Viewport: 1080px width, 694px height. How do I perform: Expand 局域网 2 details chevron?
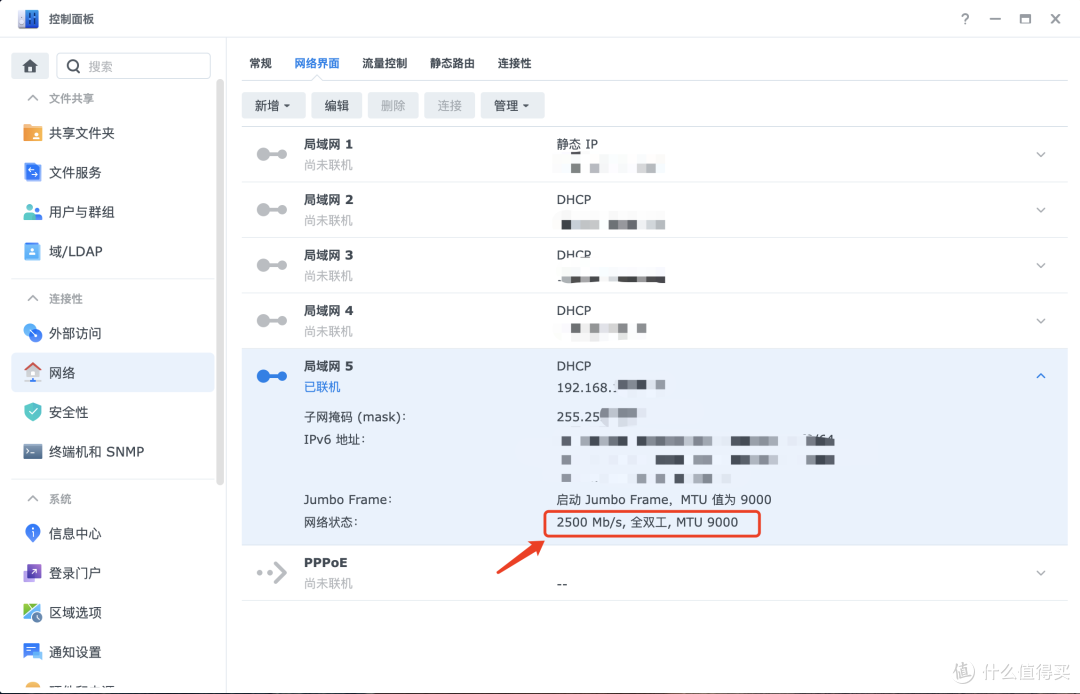[1041, 210]
